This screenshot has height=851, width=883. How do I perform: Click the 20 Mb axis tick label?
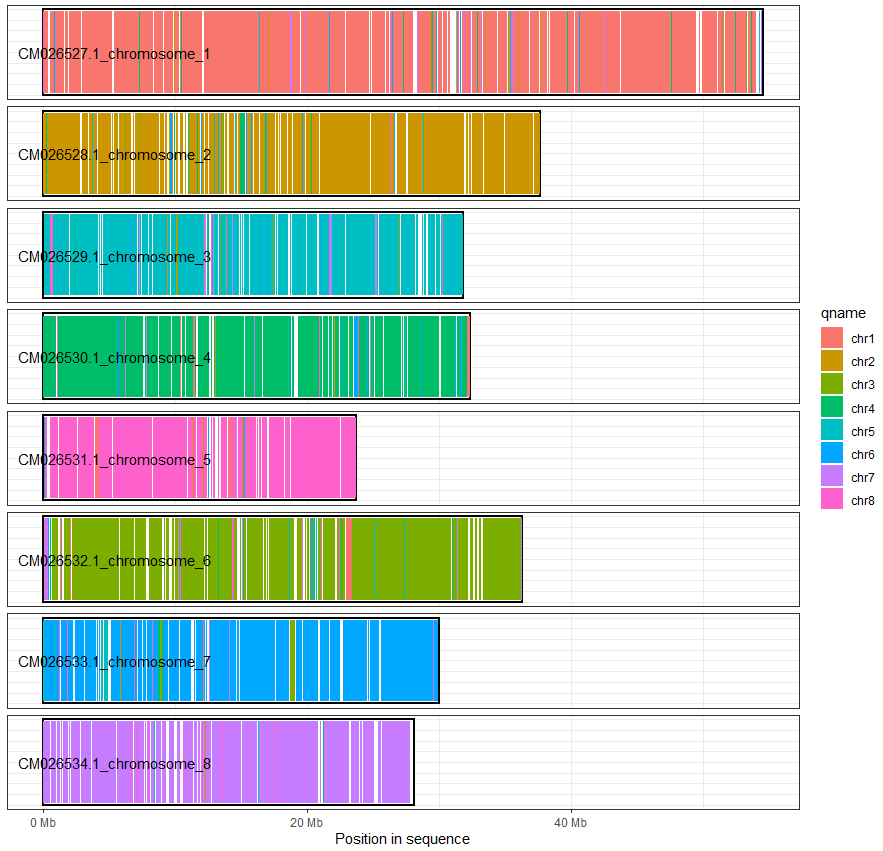pos(307,822)
